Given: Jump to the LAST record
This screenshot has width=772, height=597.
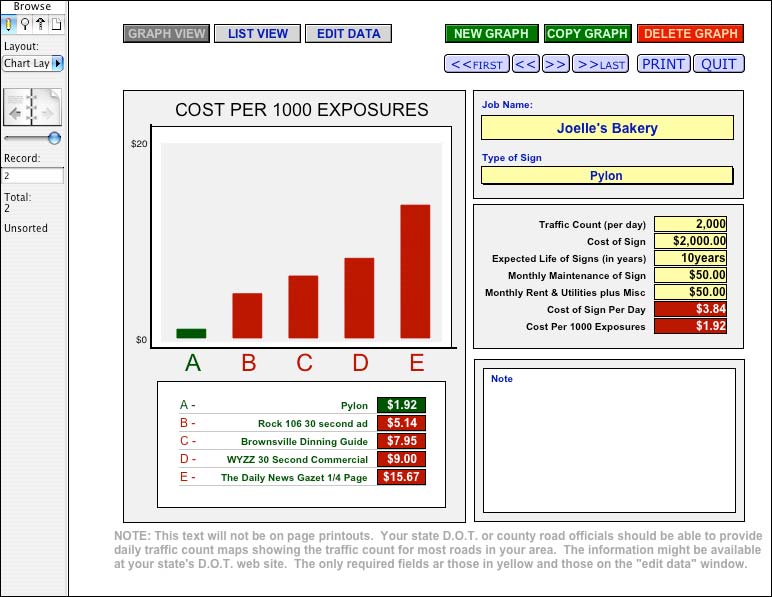Looking at the screenshot, I should 601,64.
